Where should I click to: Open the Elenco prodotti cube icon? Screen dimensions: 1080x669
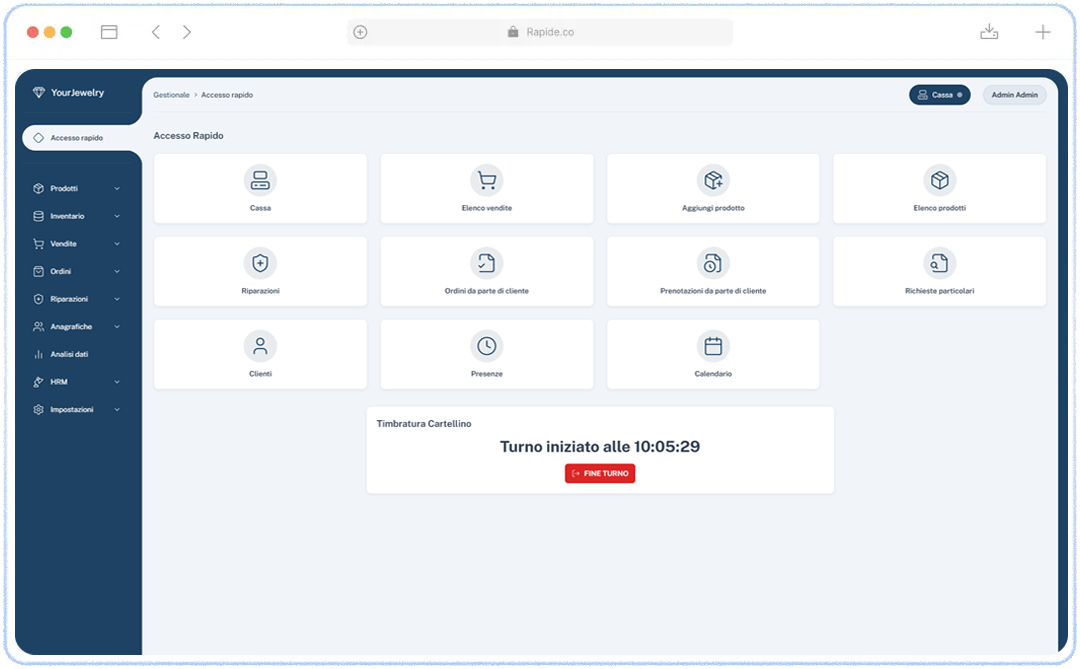click(x=940, y=179)
